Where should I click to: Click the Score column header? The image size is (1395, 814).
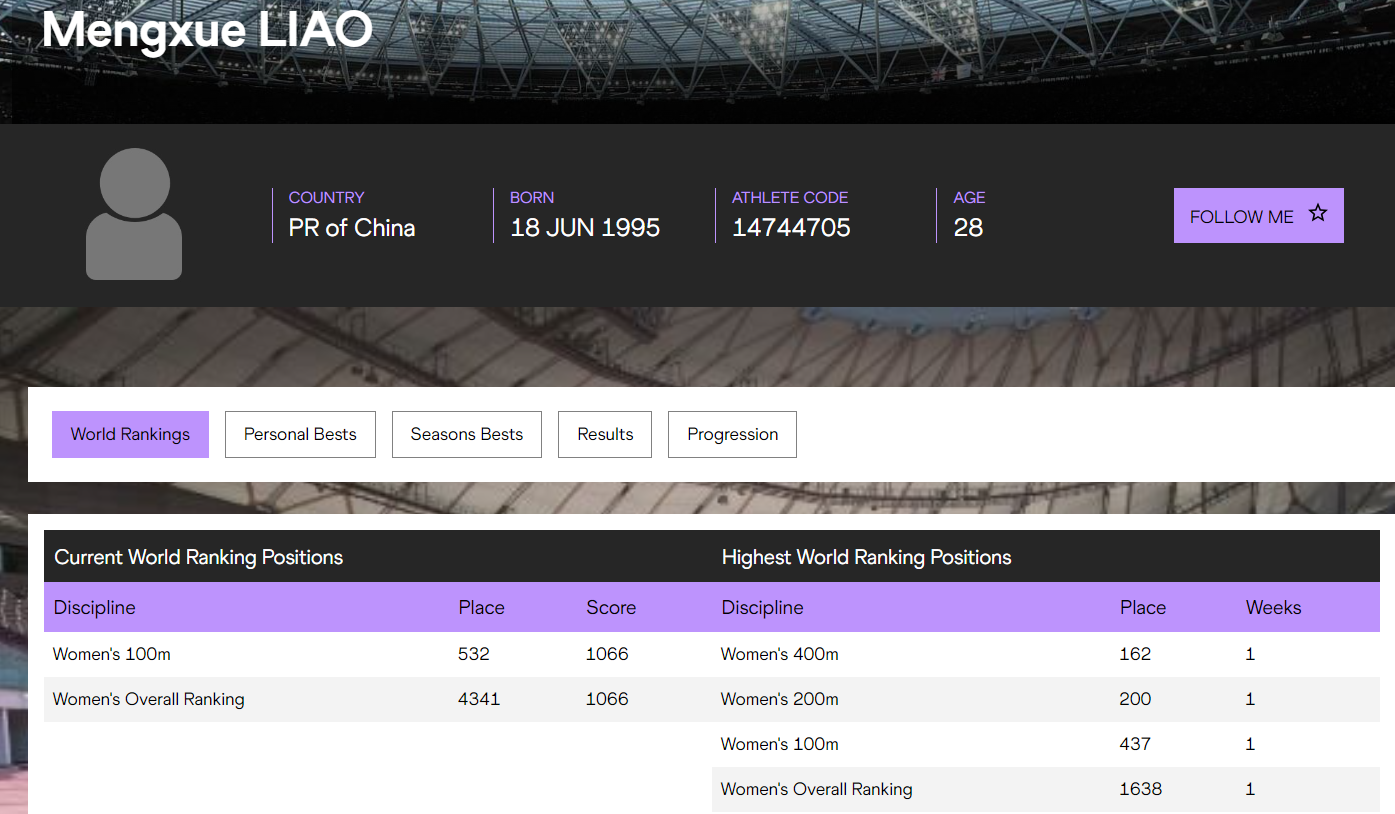[x=611, y=607]
